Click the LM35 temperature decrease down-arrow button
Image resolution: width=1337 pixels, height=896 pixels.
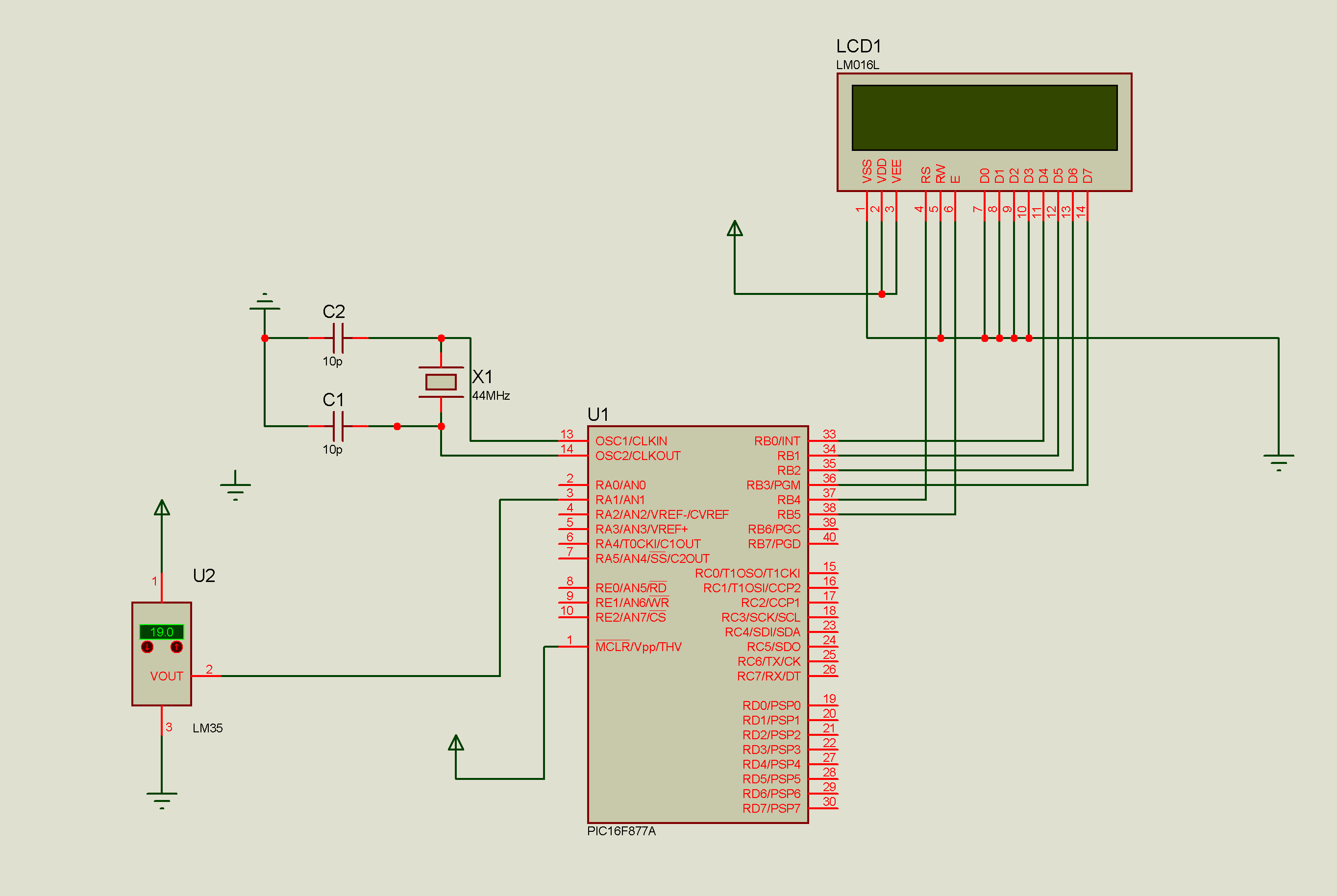point(148,647)
